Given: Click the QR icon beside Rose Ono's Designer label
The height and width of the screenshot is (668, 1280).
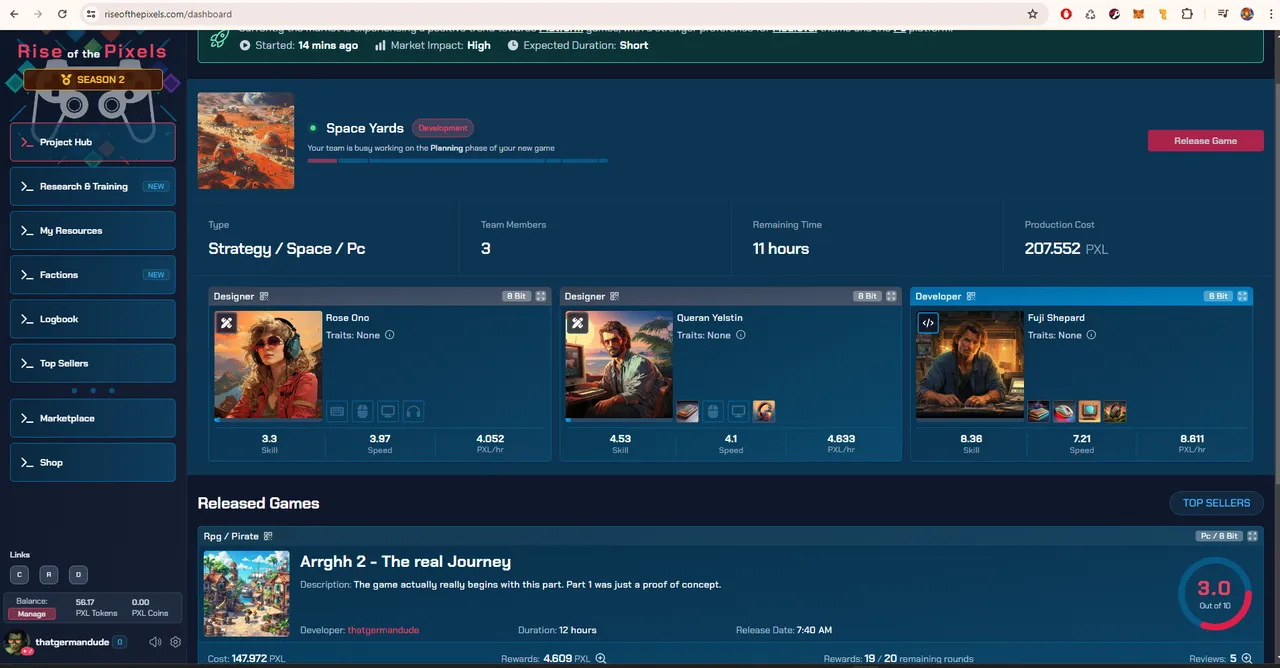Looking at the screenshot, I should [264, 296].
